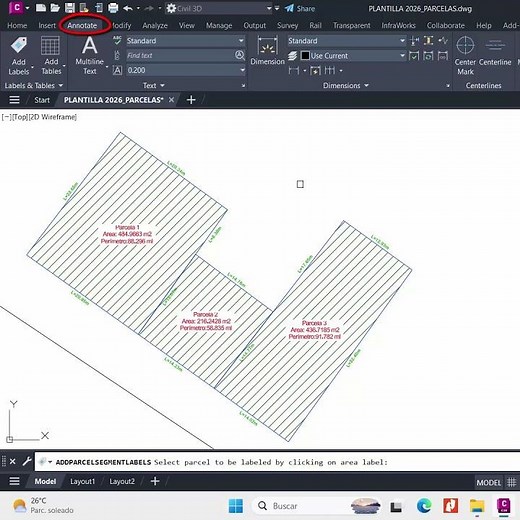Create a new drawing from quick access toolbar

pos(41,8)
